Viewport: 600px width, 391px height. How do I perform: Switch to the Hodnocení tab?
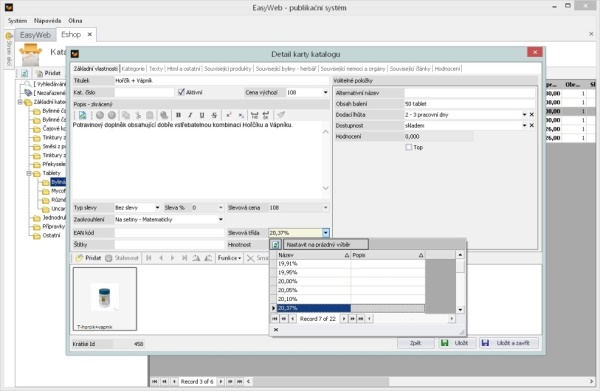coord(447,69)
